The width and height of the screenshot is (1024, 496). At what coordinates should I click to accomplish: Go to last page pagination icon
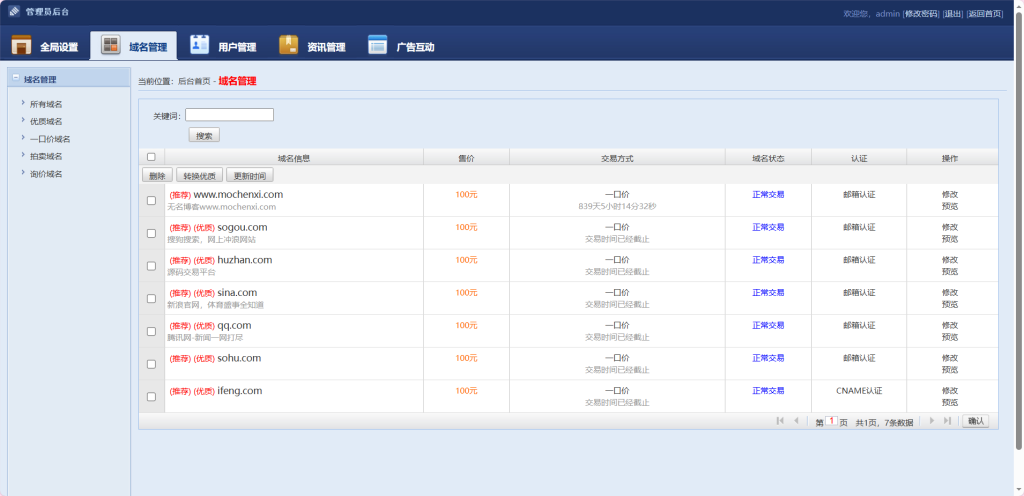947,421
